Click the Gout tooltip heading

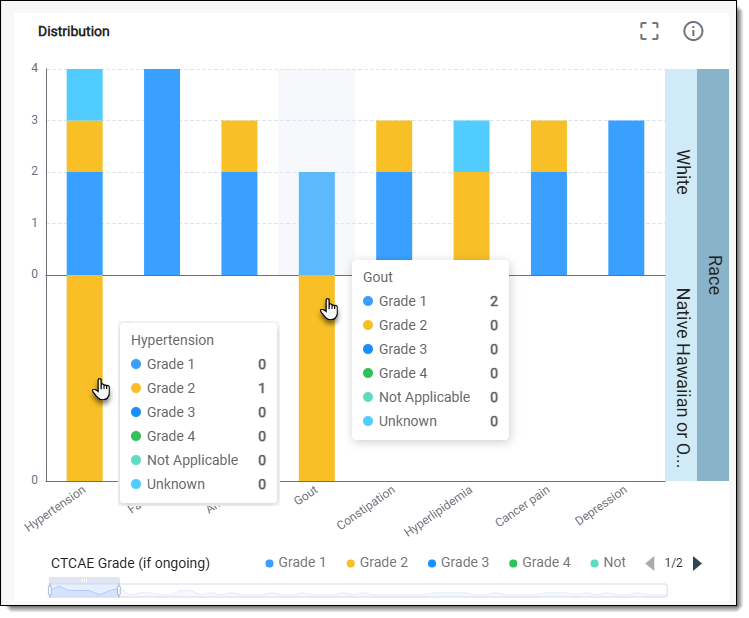(378, 277)
